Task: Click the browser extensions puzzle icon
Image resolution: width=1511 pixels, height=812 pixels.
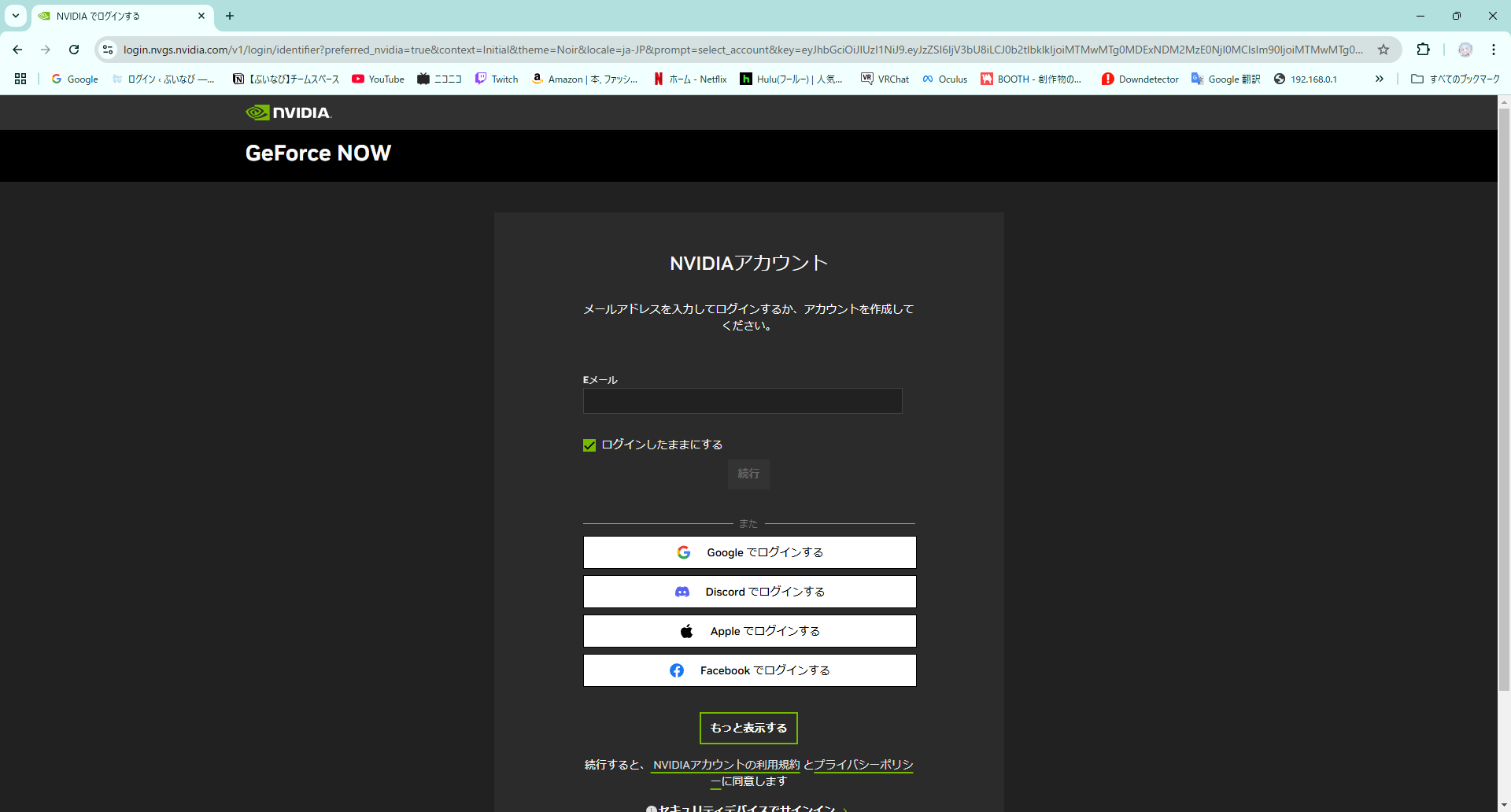Action: click(x=1424, y=49)
